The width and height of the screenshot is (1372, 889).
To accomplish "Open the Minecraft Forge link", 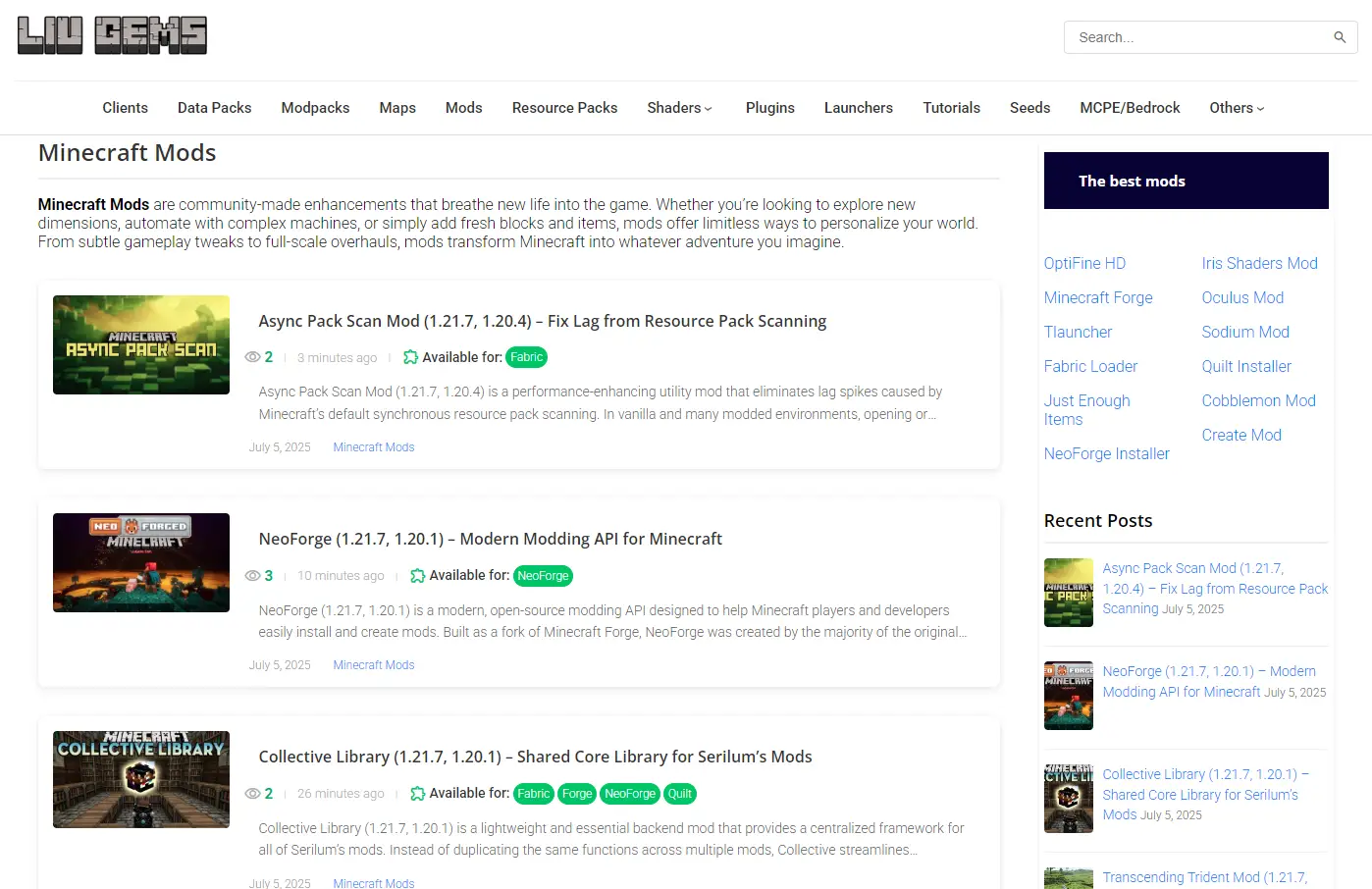I will pos(1098,297).
